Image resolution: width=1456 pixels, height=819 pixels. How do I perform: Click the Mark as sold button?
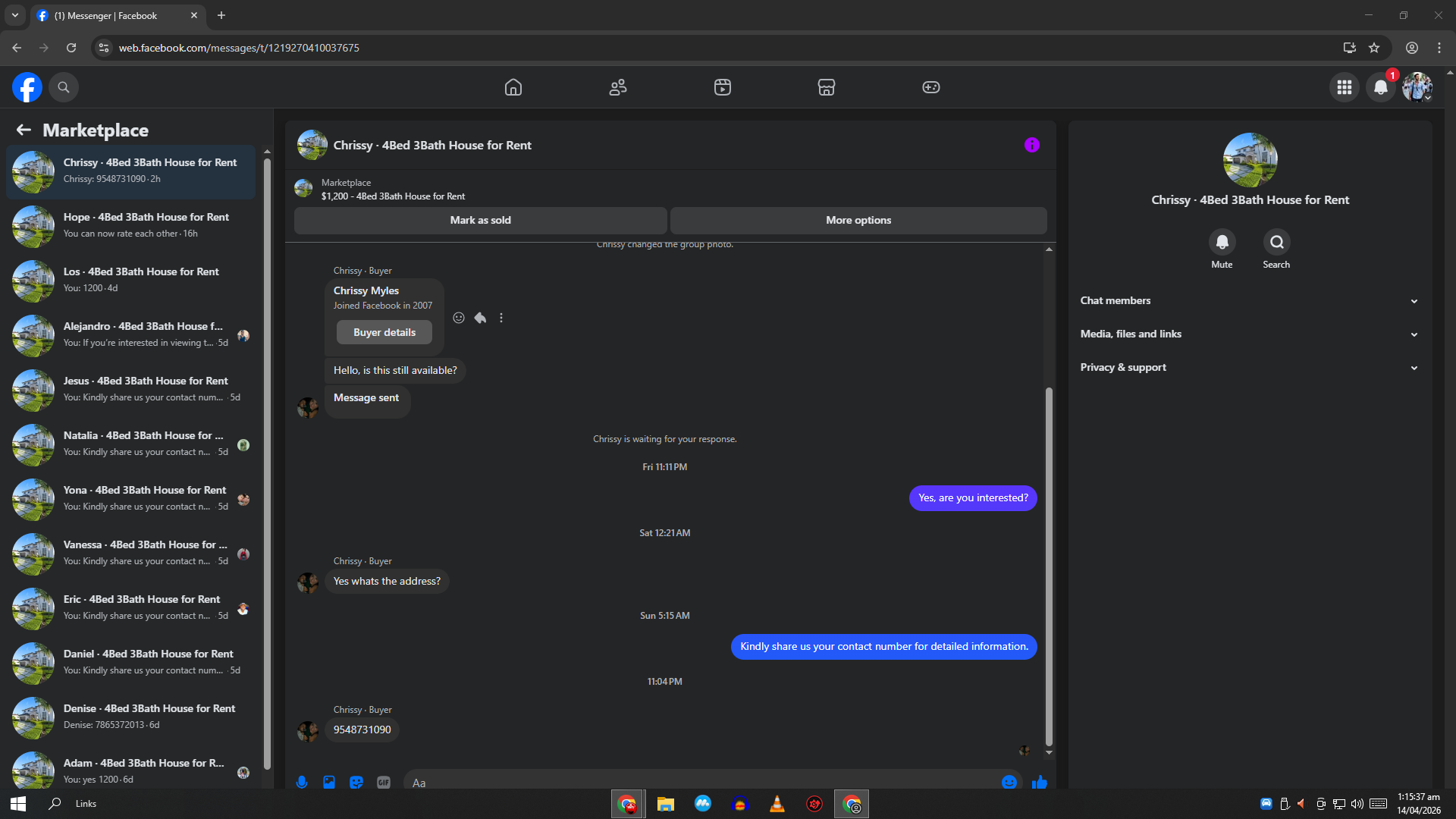click(x=480, y=221)
